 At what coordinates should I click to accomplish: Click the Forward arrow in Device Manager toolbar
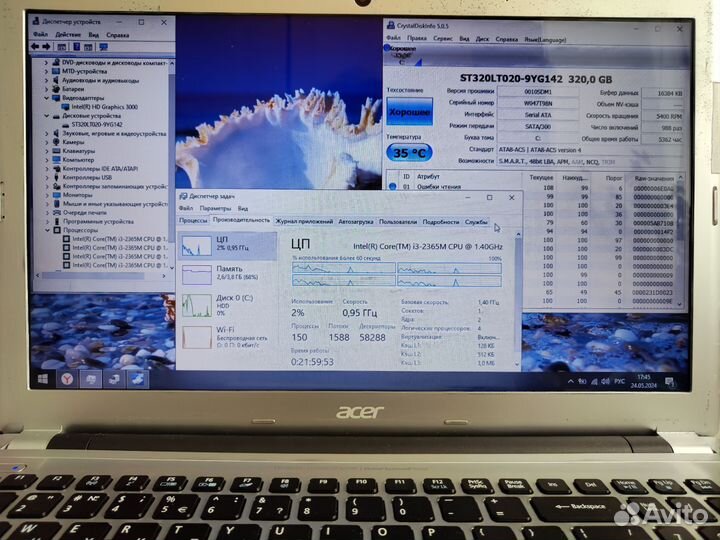pyautogui.click(x=46, y=47)
